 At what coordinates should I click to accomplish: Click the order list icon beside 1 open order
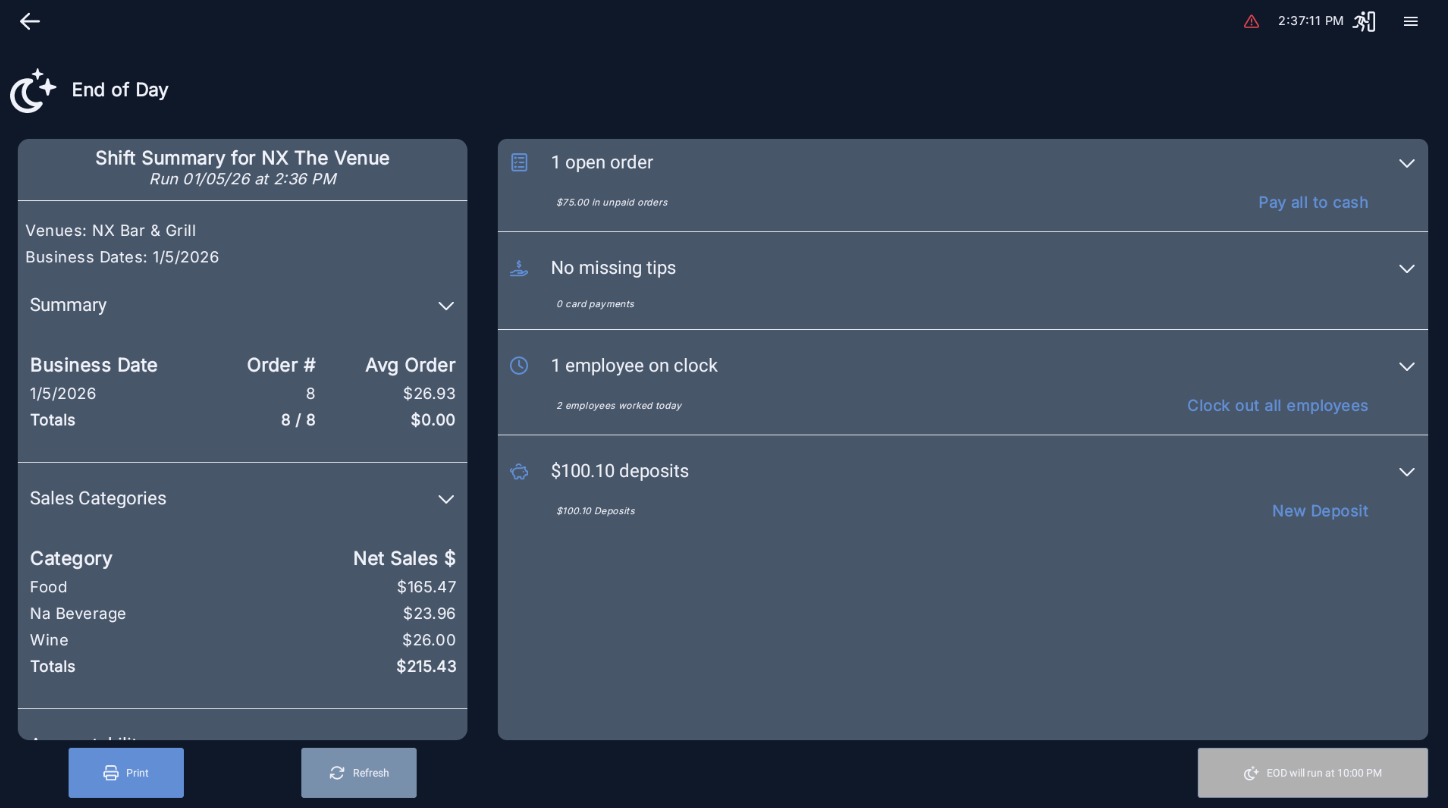coord(519,162)
